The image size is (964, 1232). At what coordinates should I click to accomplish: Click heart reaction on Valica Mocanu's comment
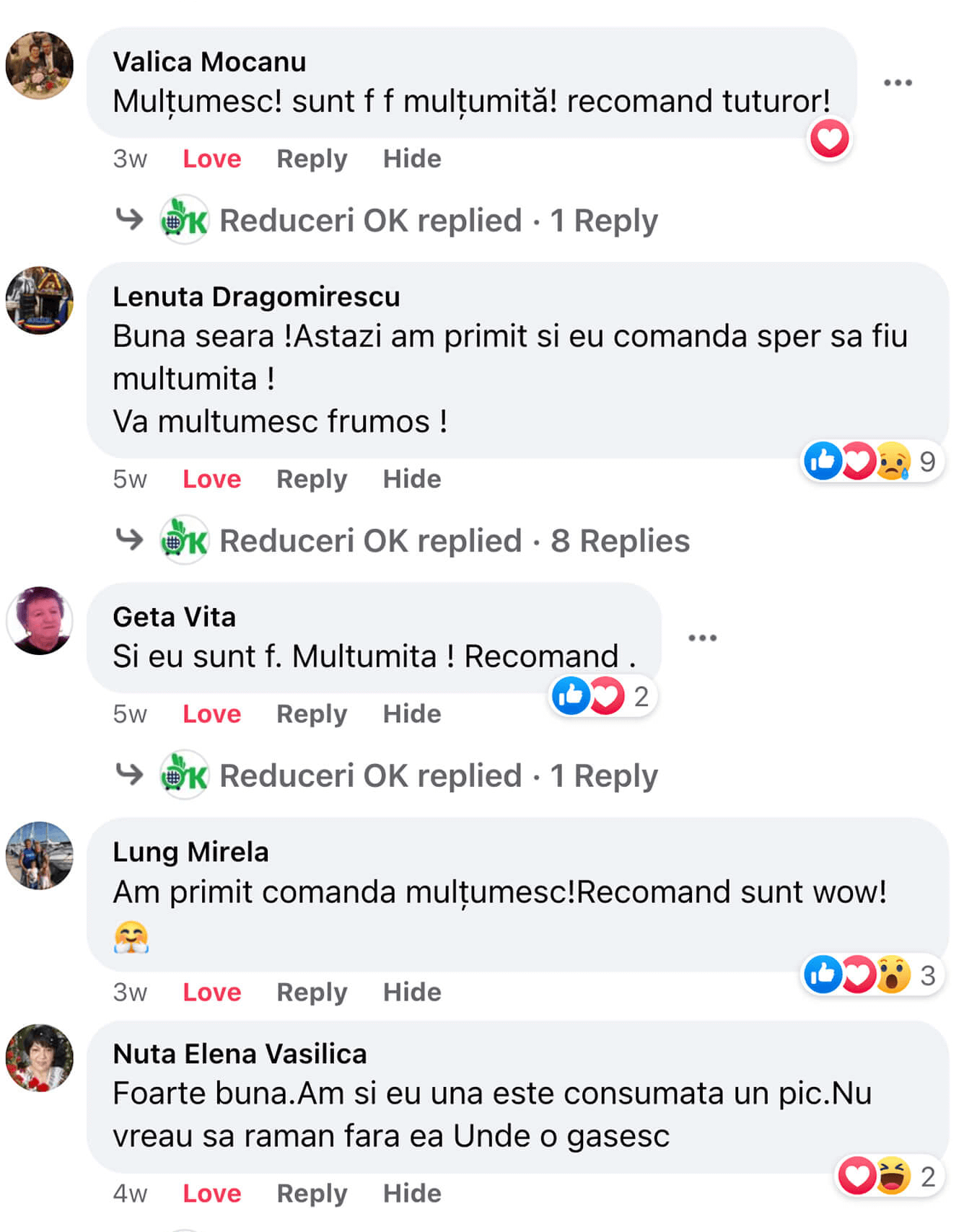[829, 138]
